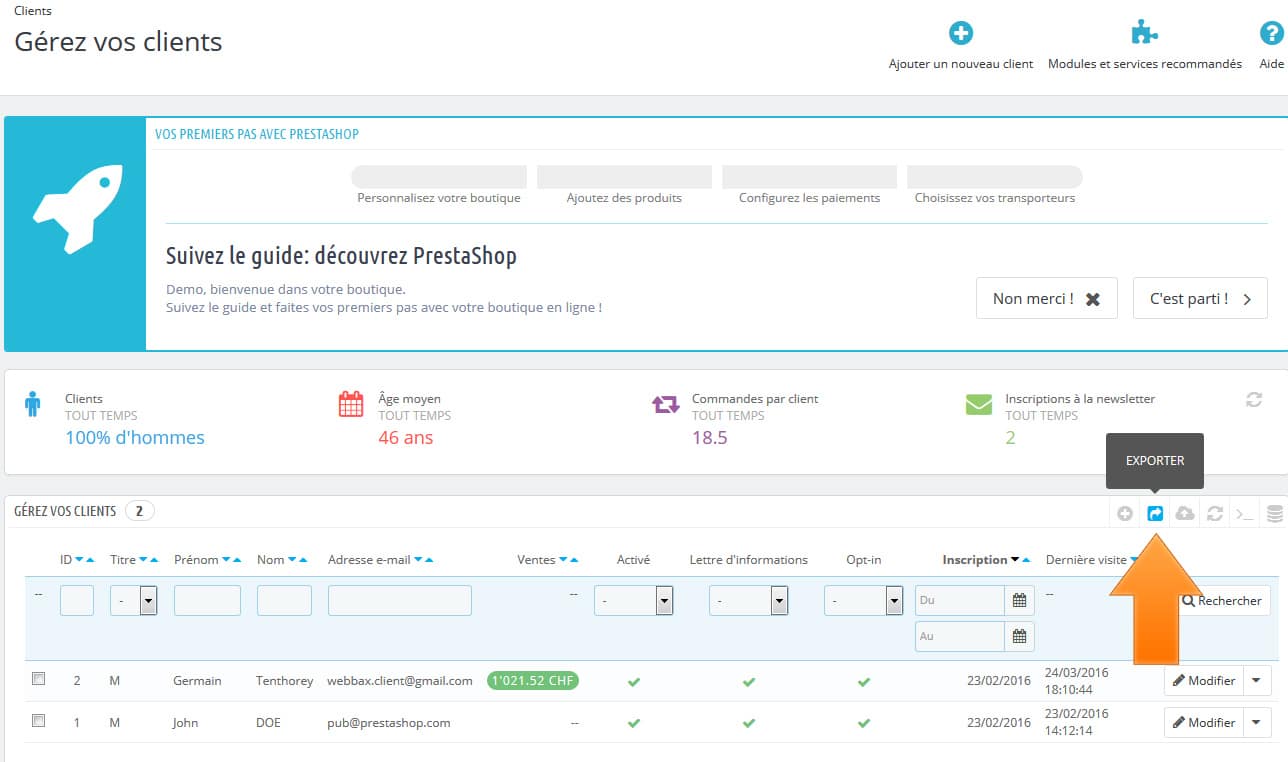This screenshot has height=762, width=1288.
Task: Click the blue Exporter icon
Action: pyautogui.click(x=1155, y=513)
